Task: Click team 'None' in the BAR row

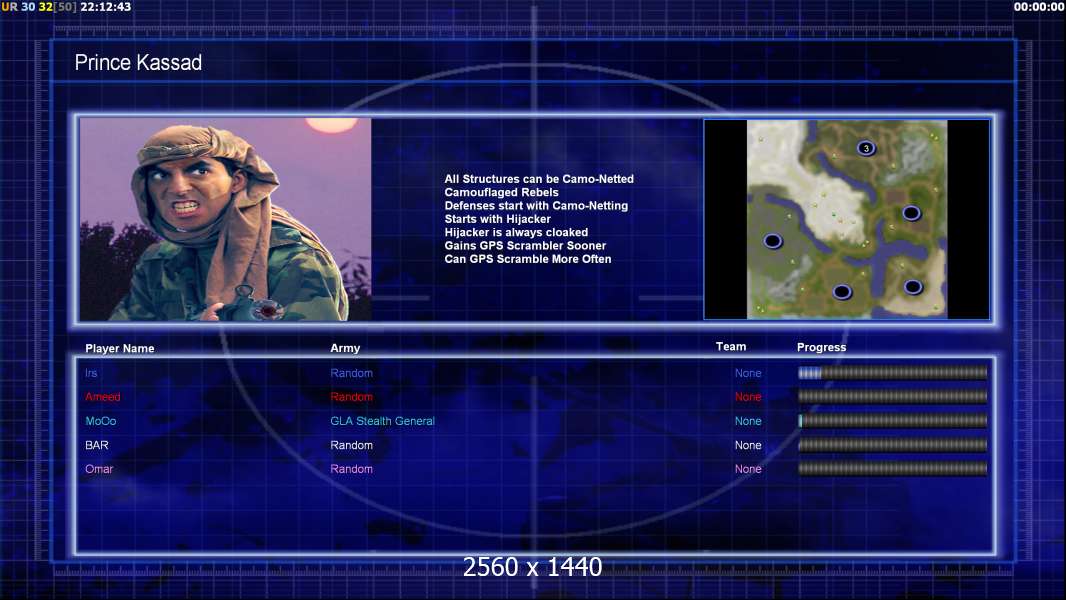Action: coord(748,445)
